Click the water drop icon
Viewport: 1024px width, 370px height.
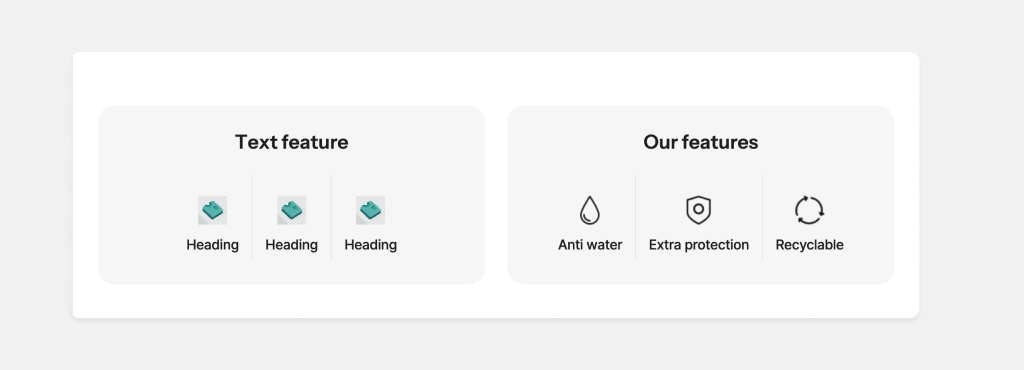[x=590, y=210]
